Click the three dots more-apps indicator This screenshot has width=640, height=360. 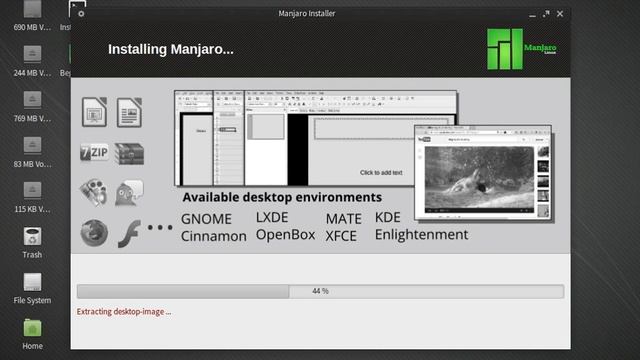pyautogui.click(x=160, y=227)
